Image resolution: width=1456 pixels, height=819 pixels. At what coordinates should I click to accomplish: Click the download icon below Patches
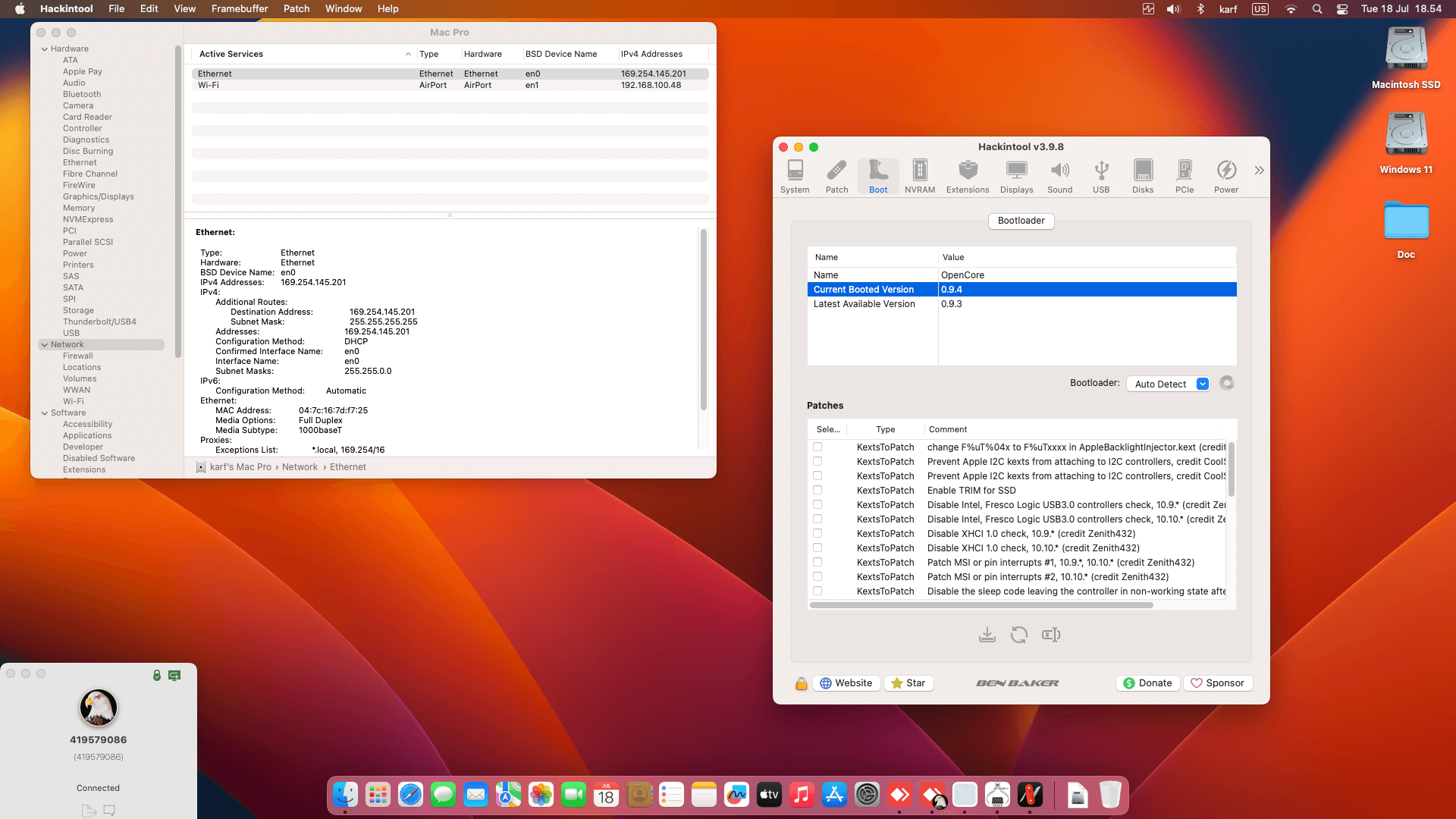click(x=987, y=635)
